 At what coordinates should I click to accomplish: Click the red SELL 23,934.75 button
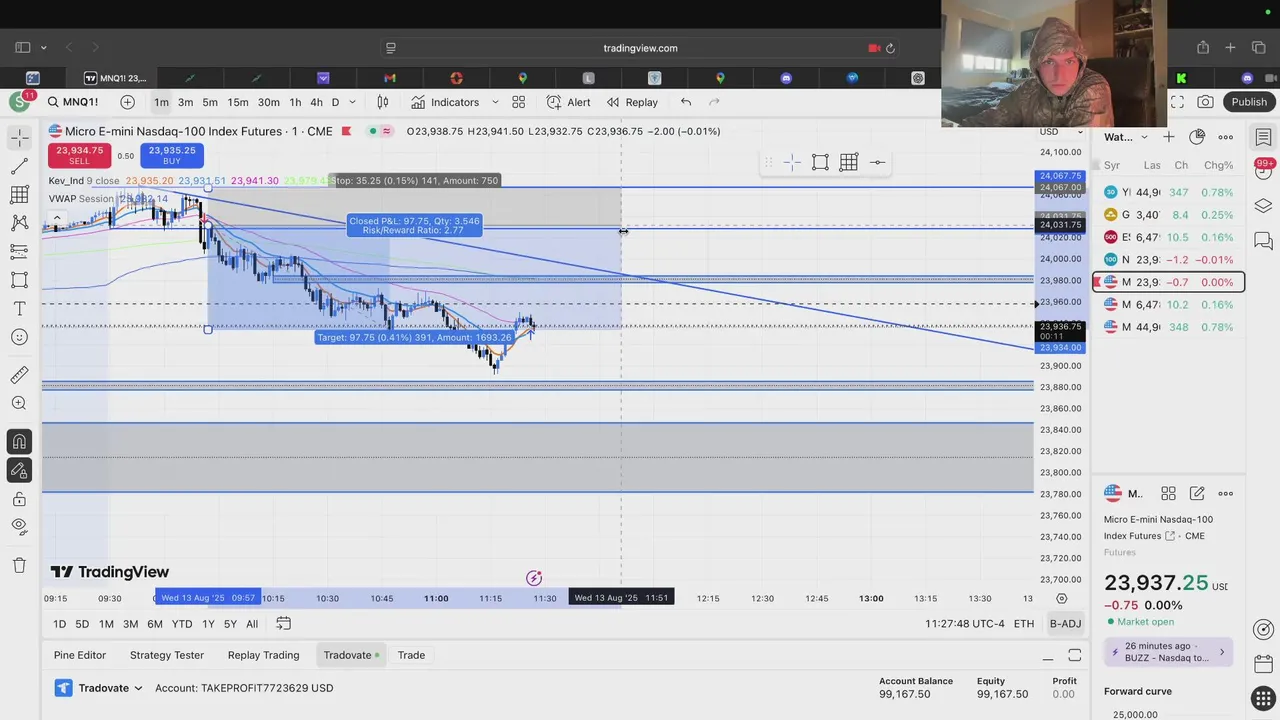79,155
